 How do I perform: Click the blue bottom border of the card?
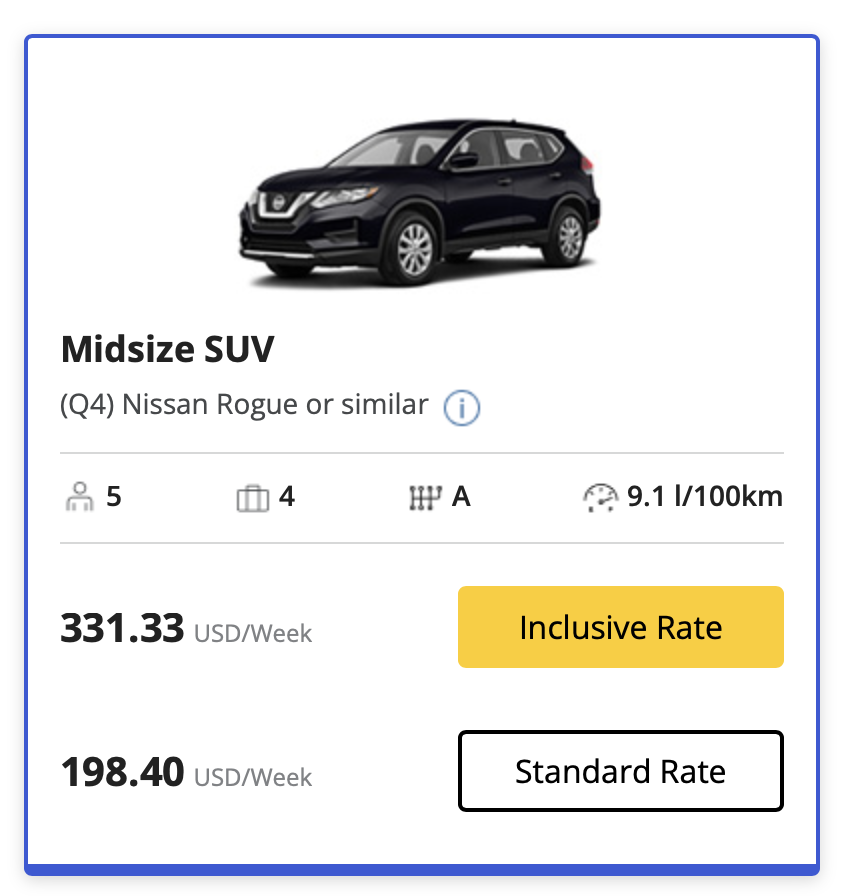(x=421, y=868)
